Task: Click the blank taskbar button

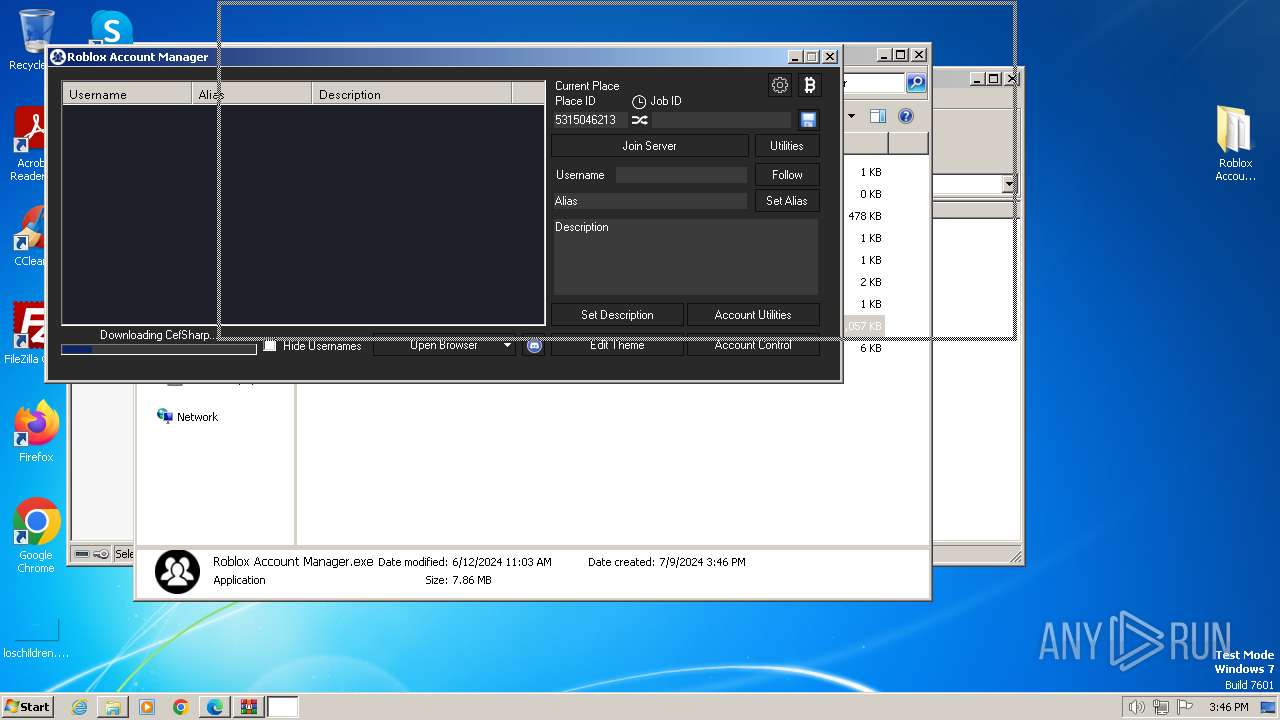Action: click(283, 707)
